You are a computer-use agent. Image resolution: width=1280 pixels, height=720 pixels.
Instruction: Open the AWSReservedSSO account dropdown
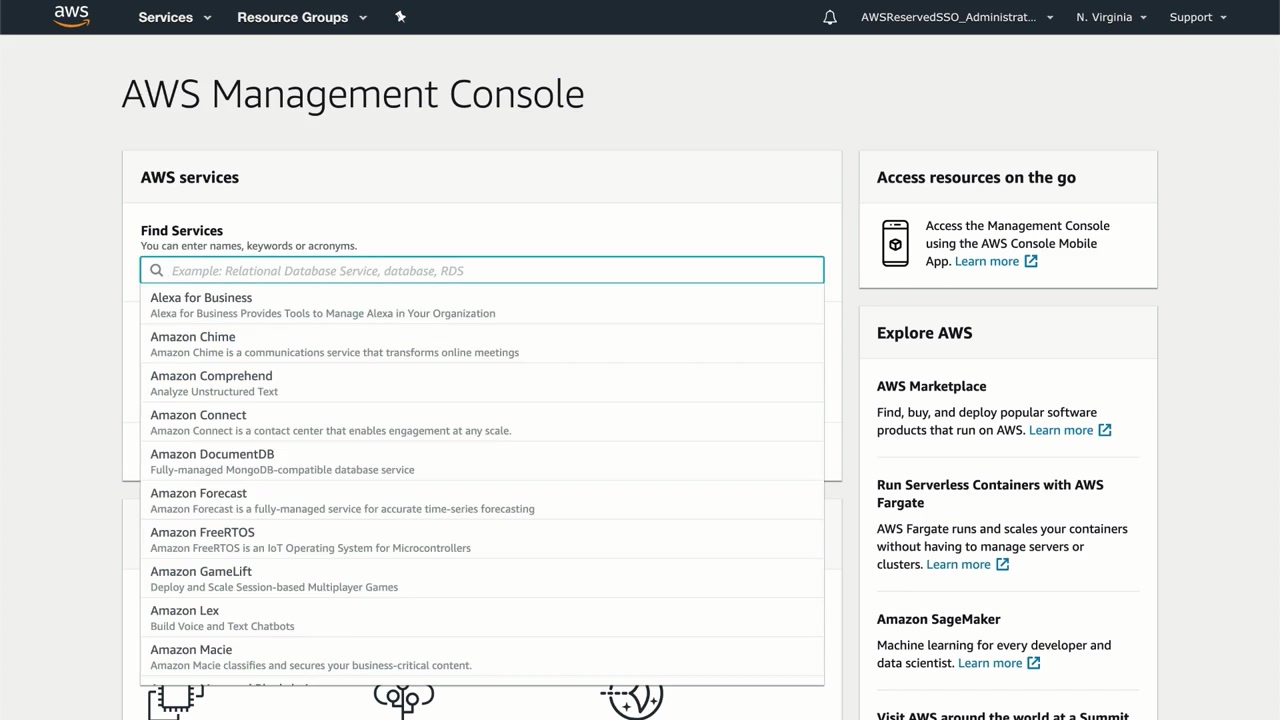pos(957,17)
